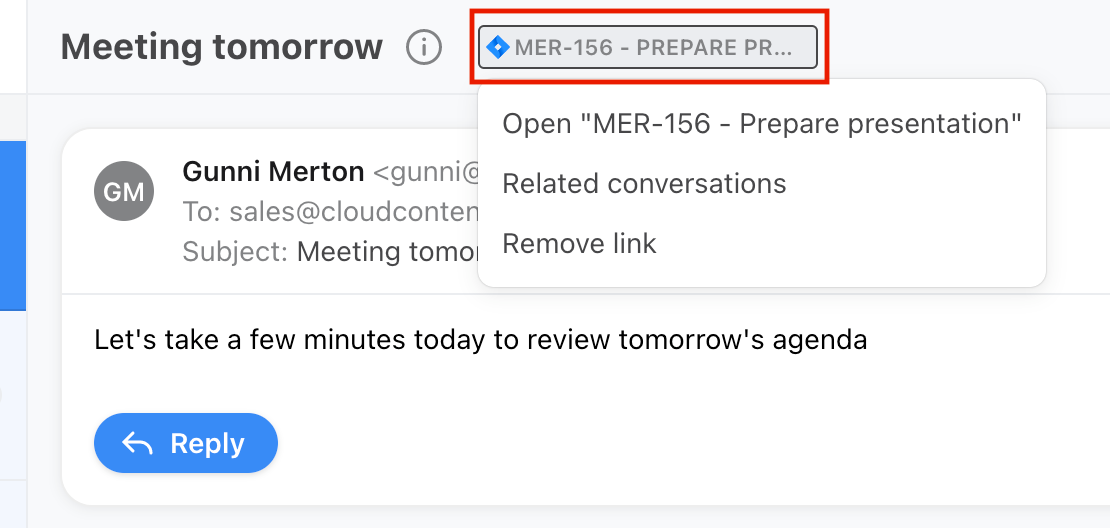Choose Remove link from the dropdown

(579, 243)
